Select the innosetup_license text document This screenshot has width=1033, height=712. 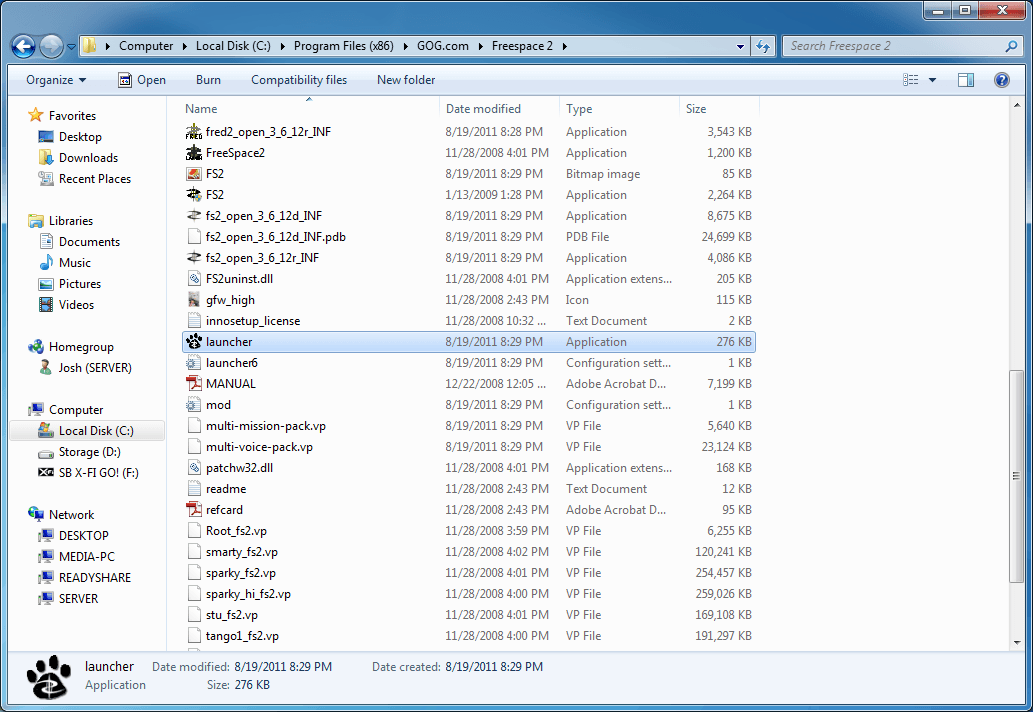(468, 321)
